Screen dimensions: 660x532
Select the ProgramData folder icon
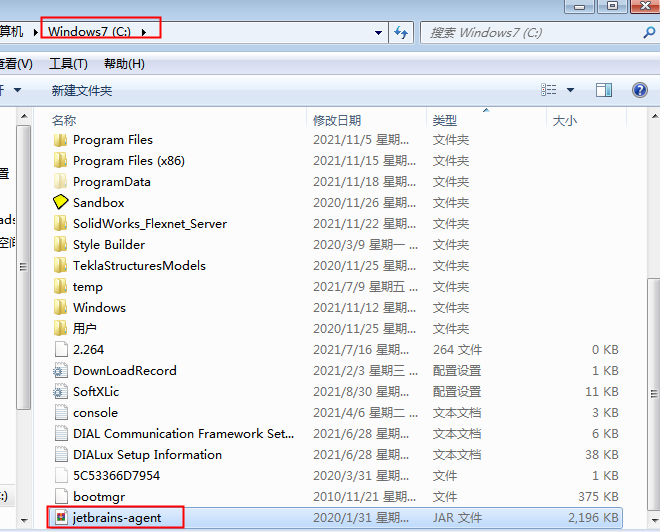point(61,182)
